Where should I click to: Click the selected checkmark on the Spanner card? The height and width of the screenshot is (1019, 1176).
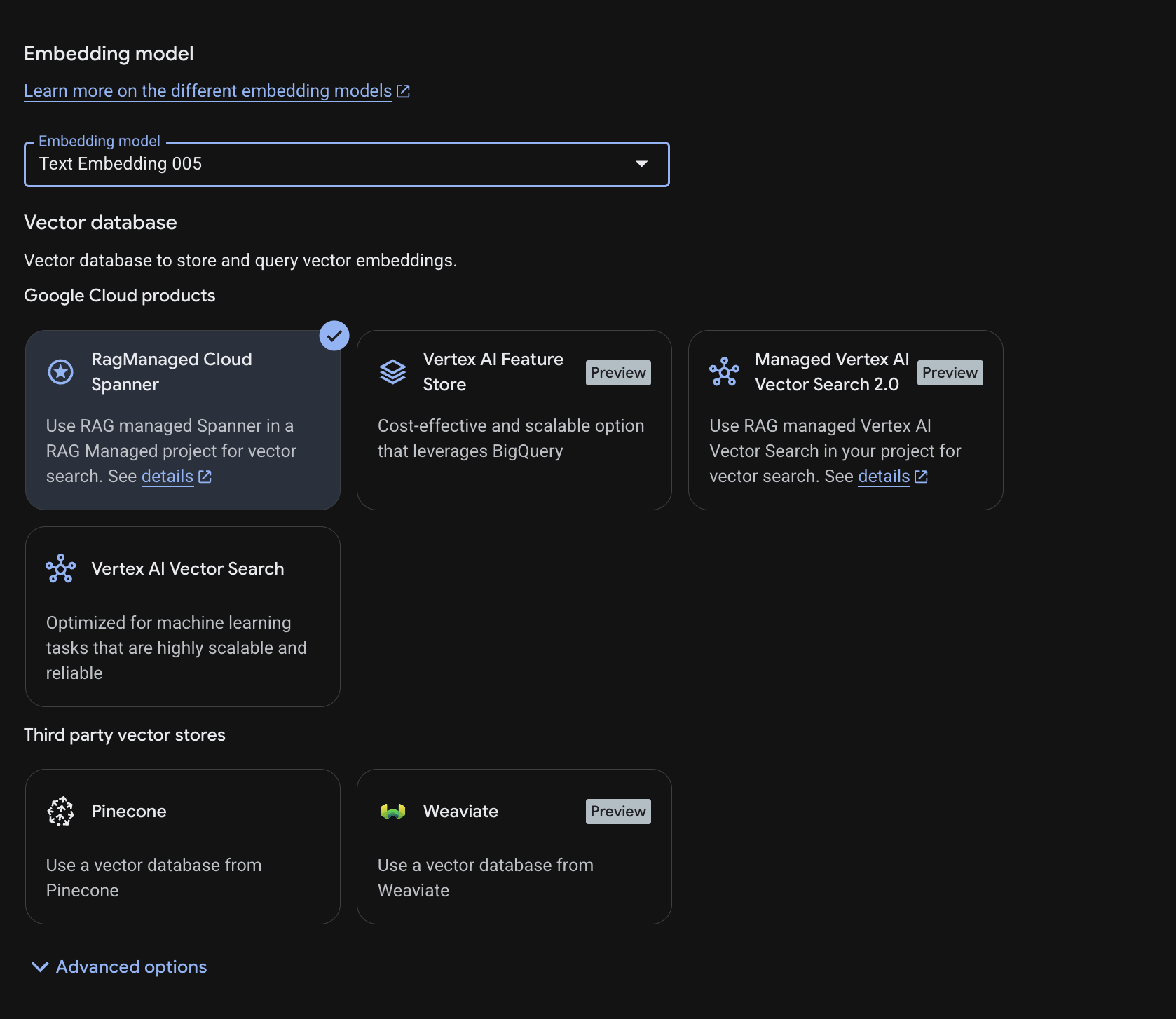[x=334, y=336]
